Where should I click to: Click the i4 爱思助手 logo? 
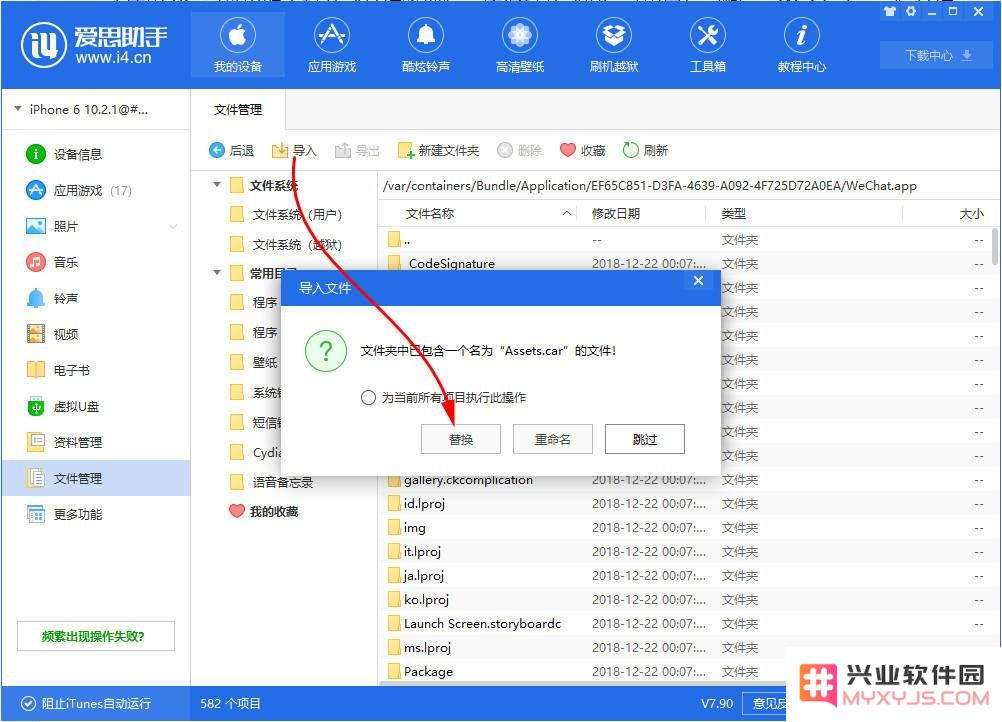coord(94,45)
